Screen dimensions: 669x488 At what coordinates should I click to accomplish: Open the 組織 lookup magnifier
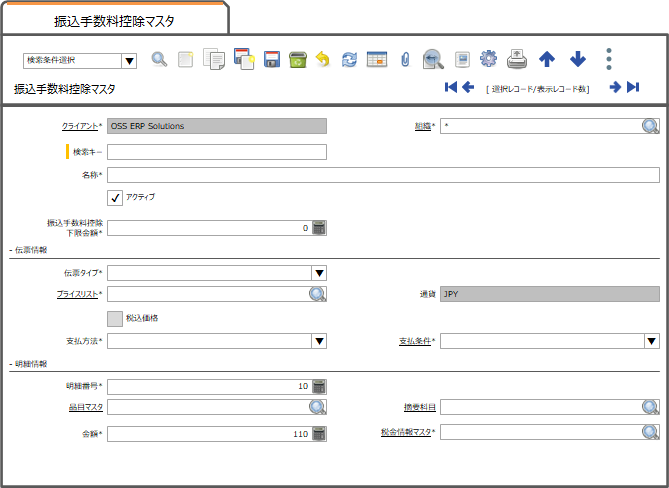(x=650, y=126)
